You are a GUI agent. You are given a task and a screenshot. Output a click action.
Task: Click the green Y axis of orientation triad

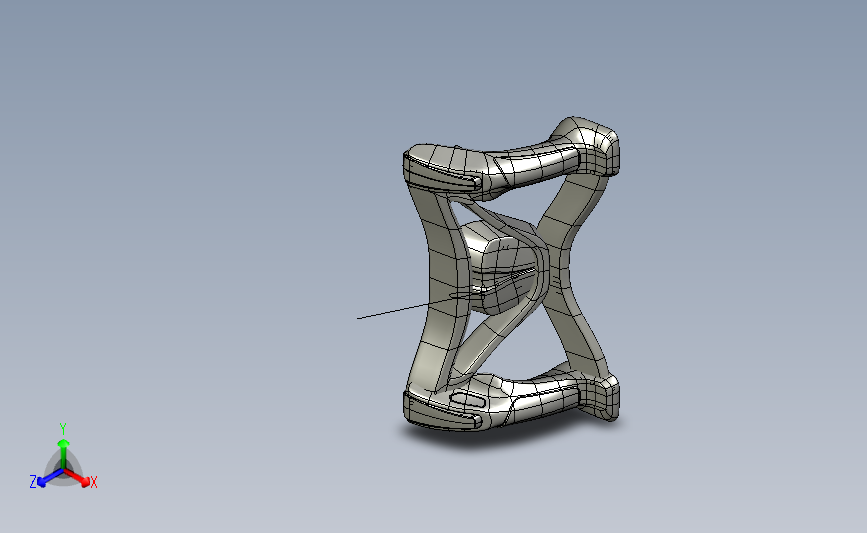63,454
